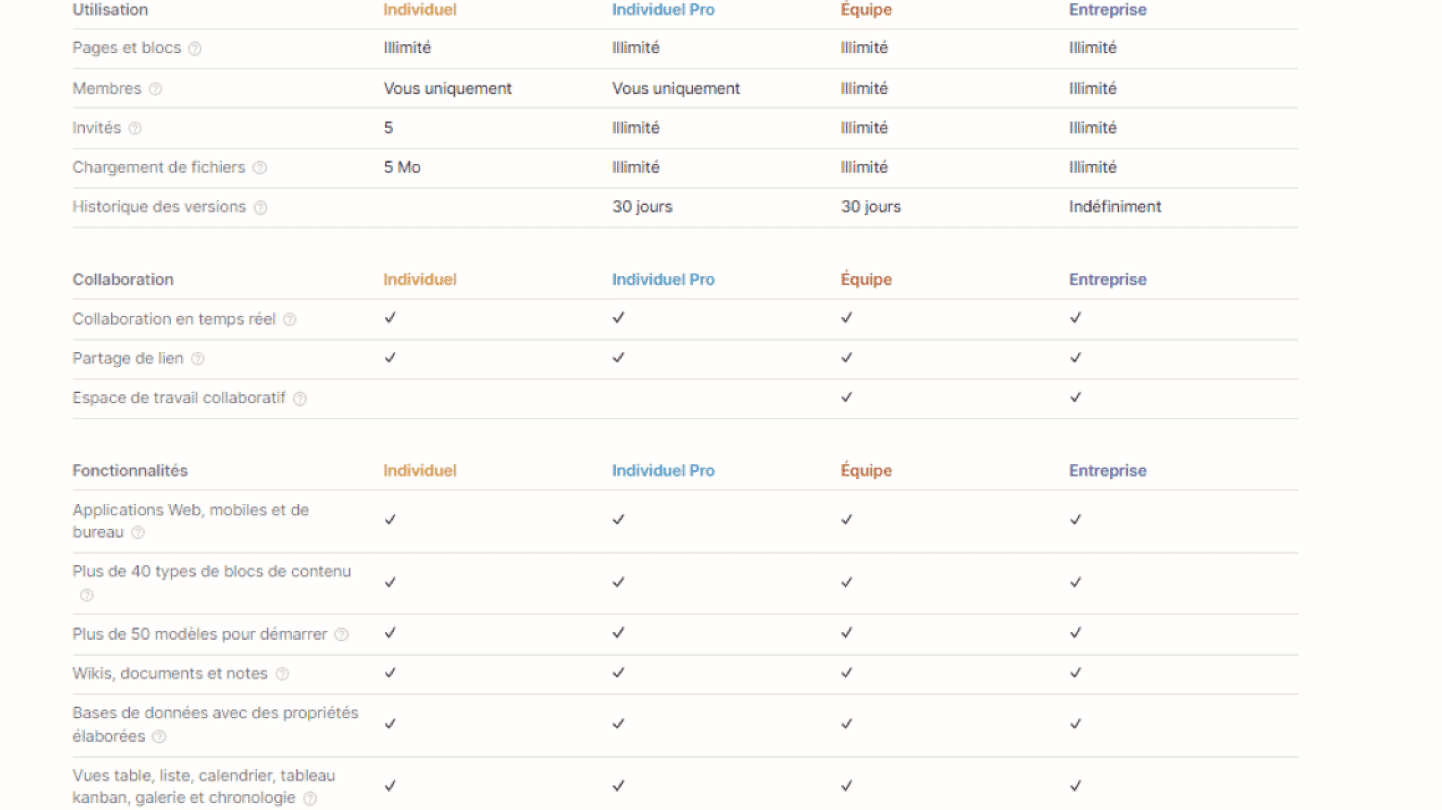Image resolution: width=1442 pixels, height=810 pixels.
Task: Choose Équipe header in the Collaboration section
Action: [866, 279]
